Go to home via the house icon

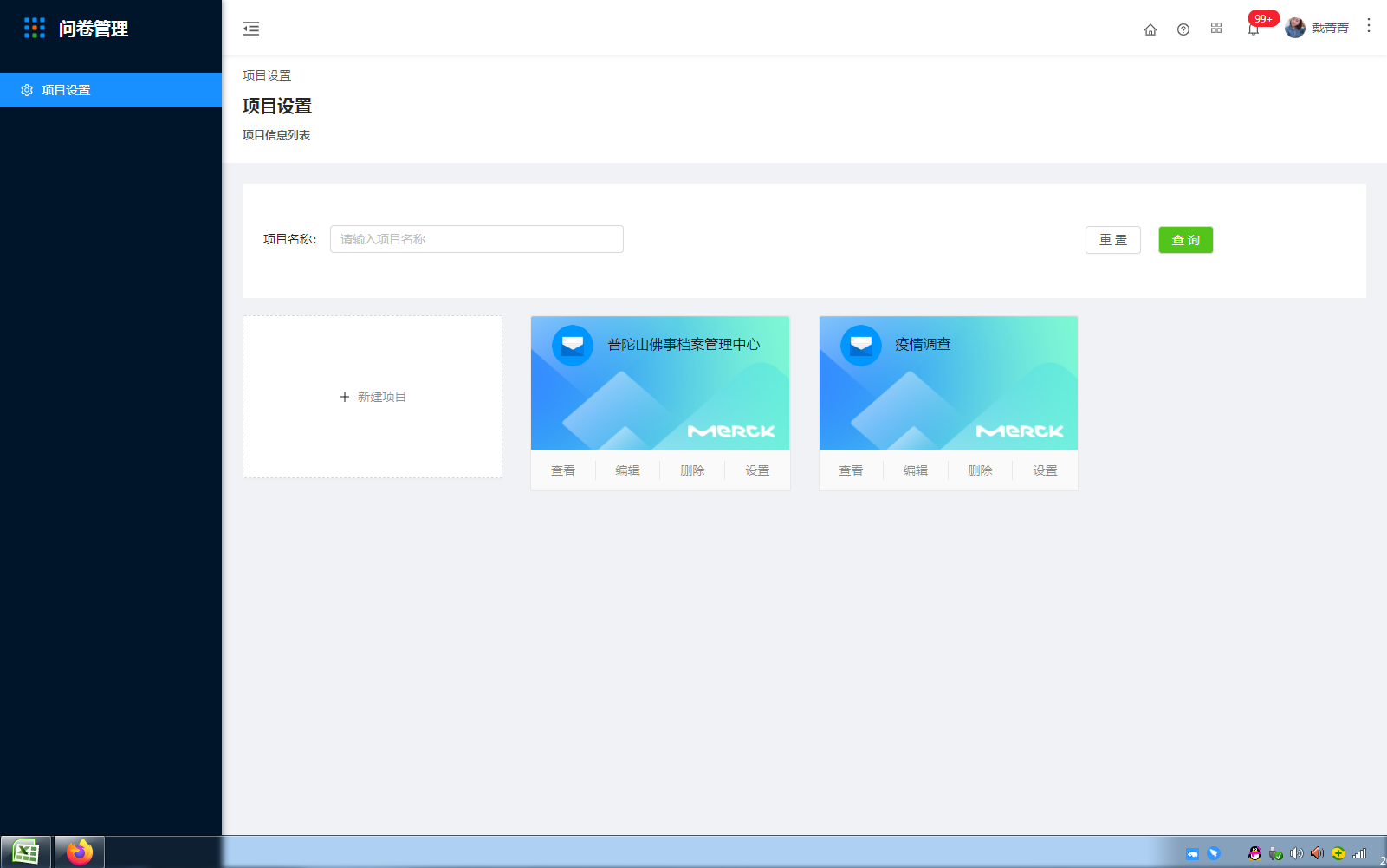coord(1150,29)
